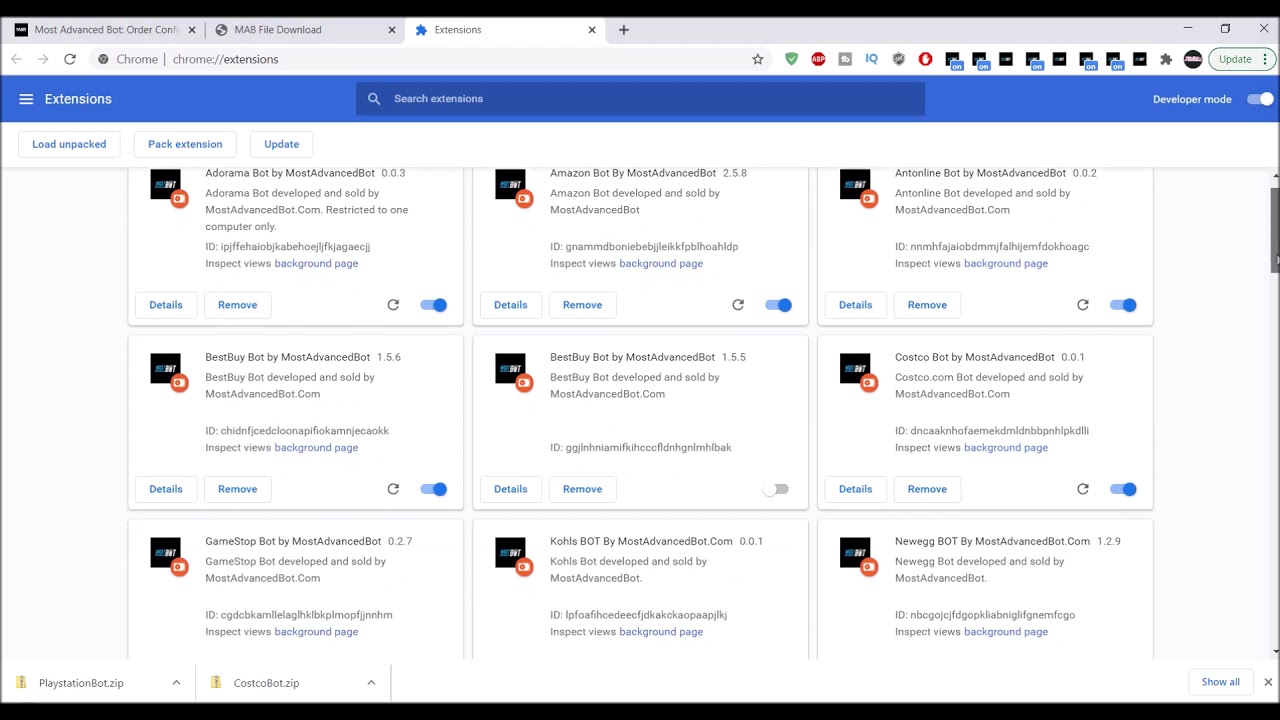Disable the Adorama Bot extension

click(434, 305)
